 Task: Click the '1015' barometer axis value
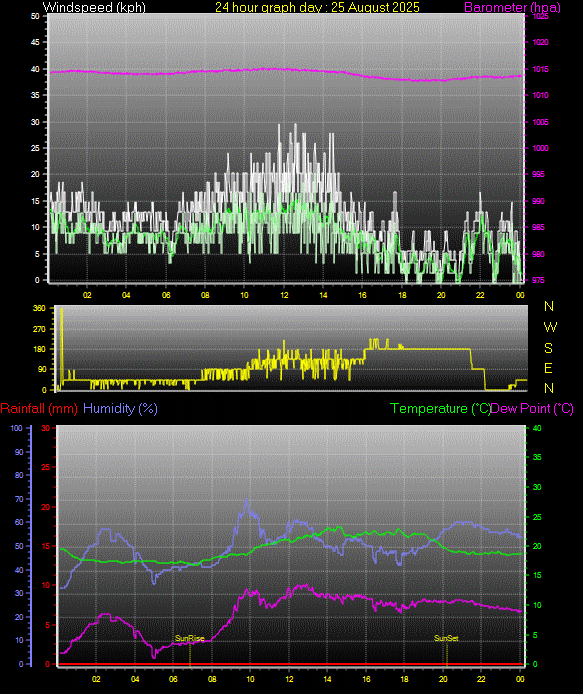pyautogui.click(x=540, y=69)
